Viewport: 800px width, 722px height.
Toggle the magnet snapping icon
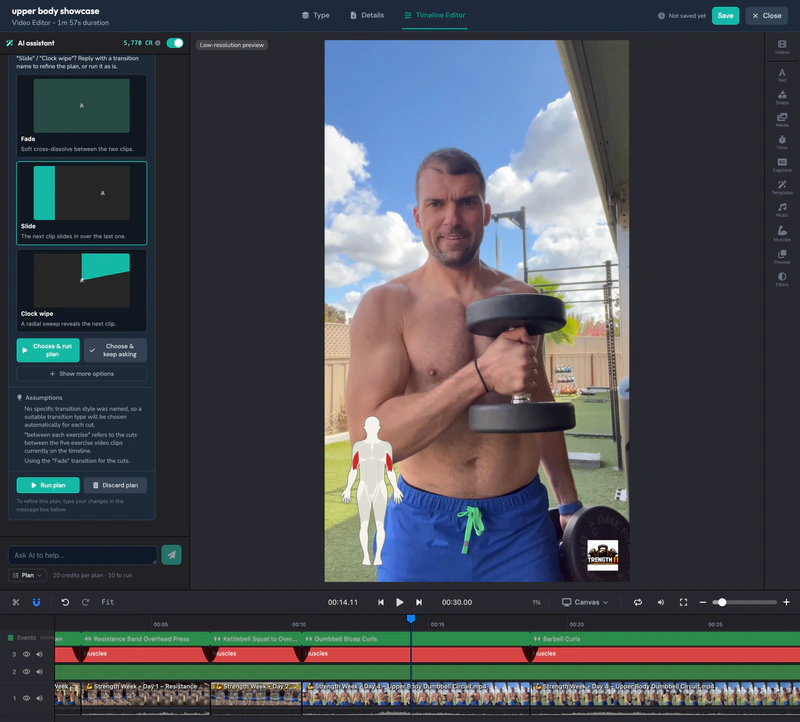pos(36,602)
